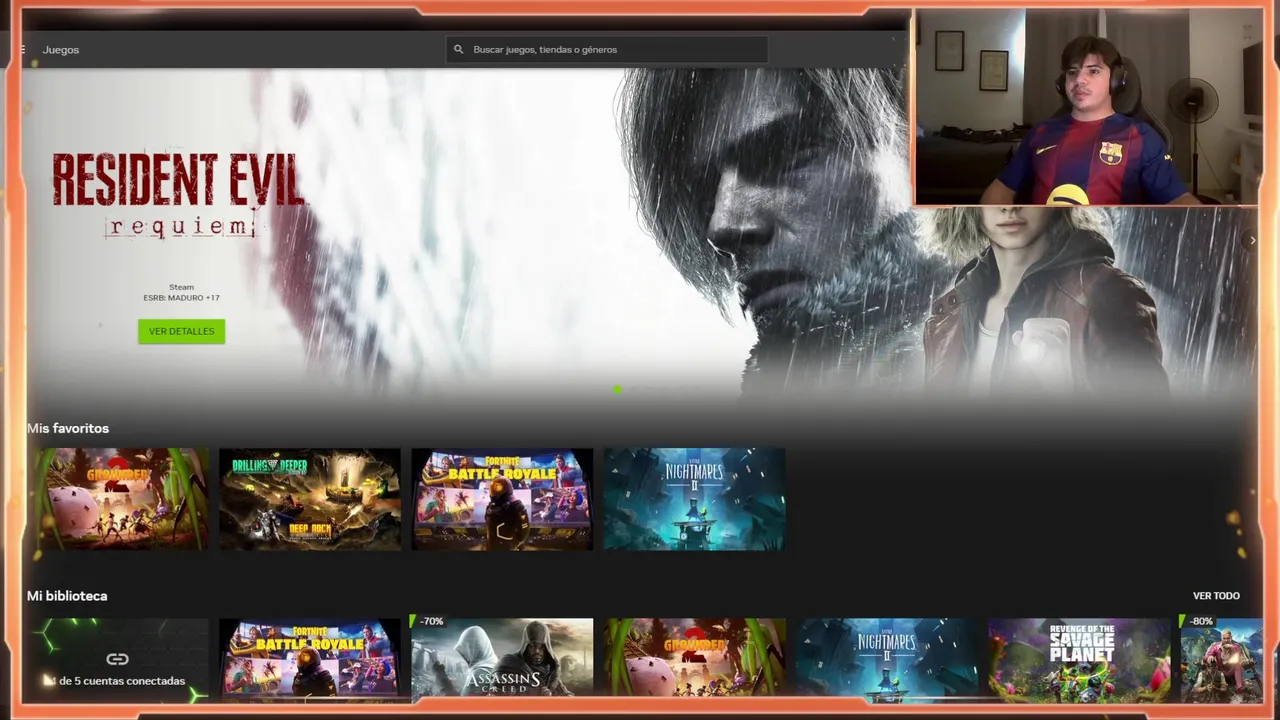Screen dimensions: 1280x720
Task: Go to next banner slide arrow
Action: point(1252,240)
